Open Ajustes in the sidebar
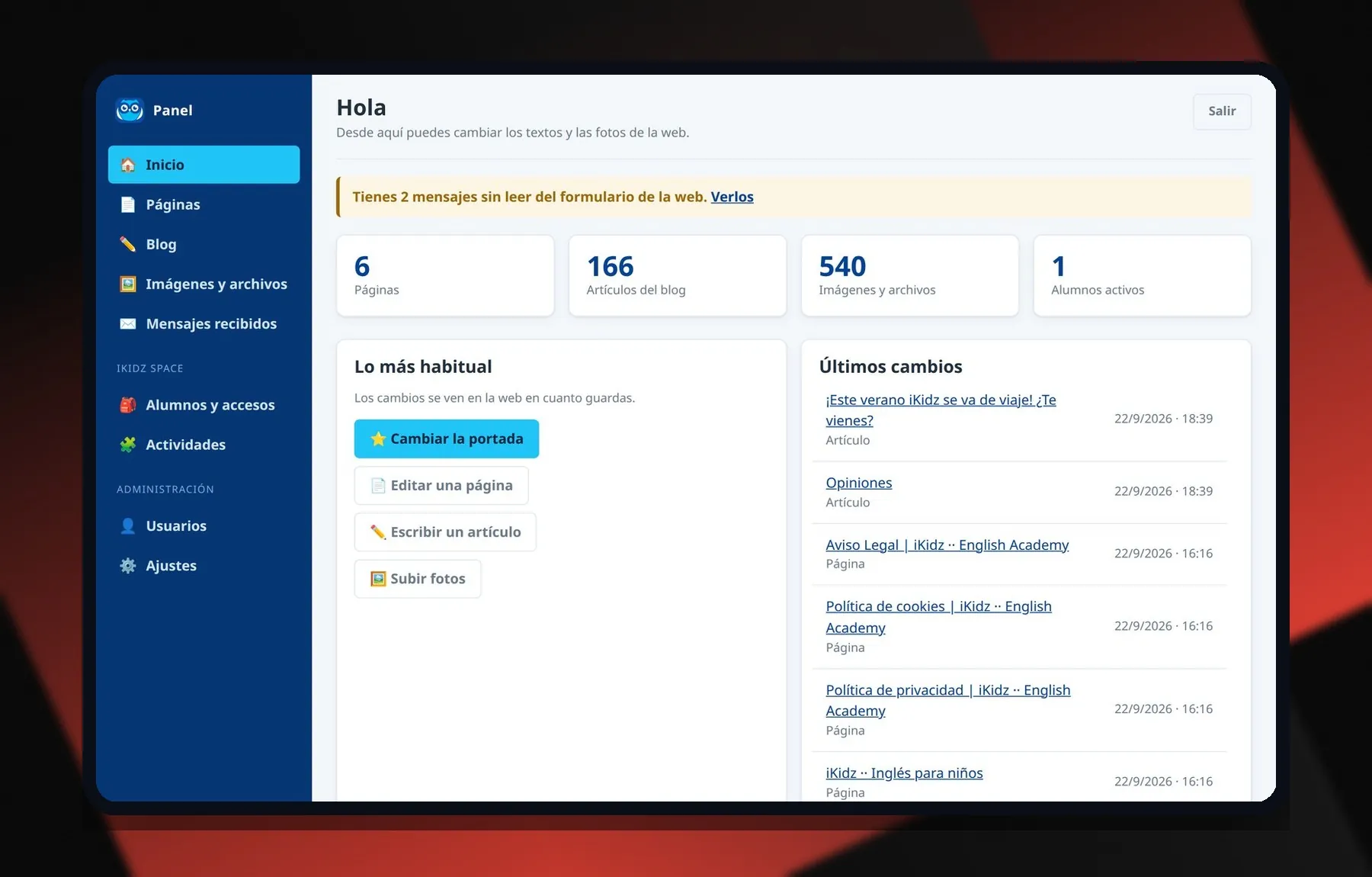 click(x=204, y=566)
